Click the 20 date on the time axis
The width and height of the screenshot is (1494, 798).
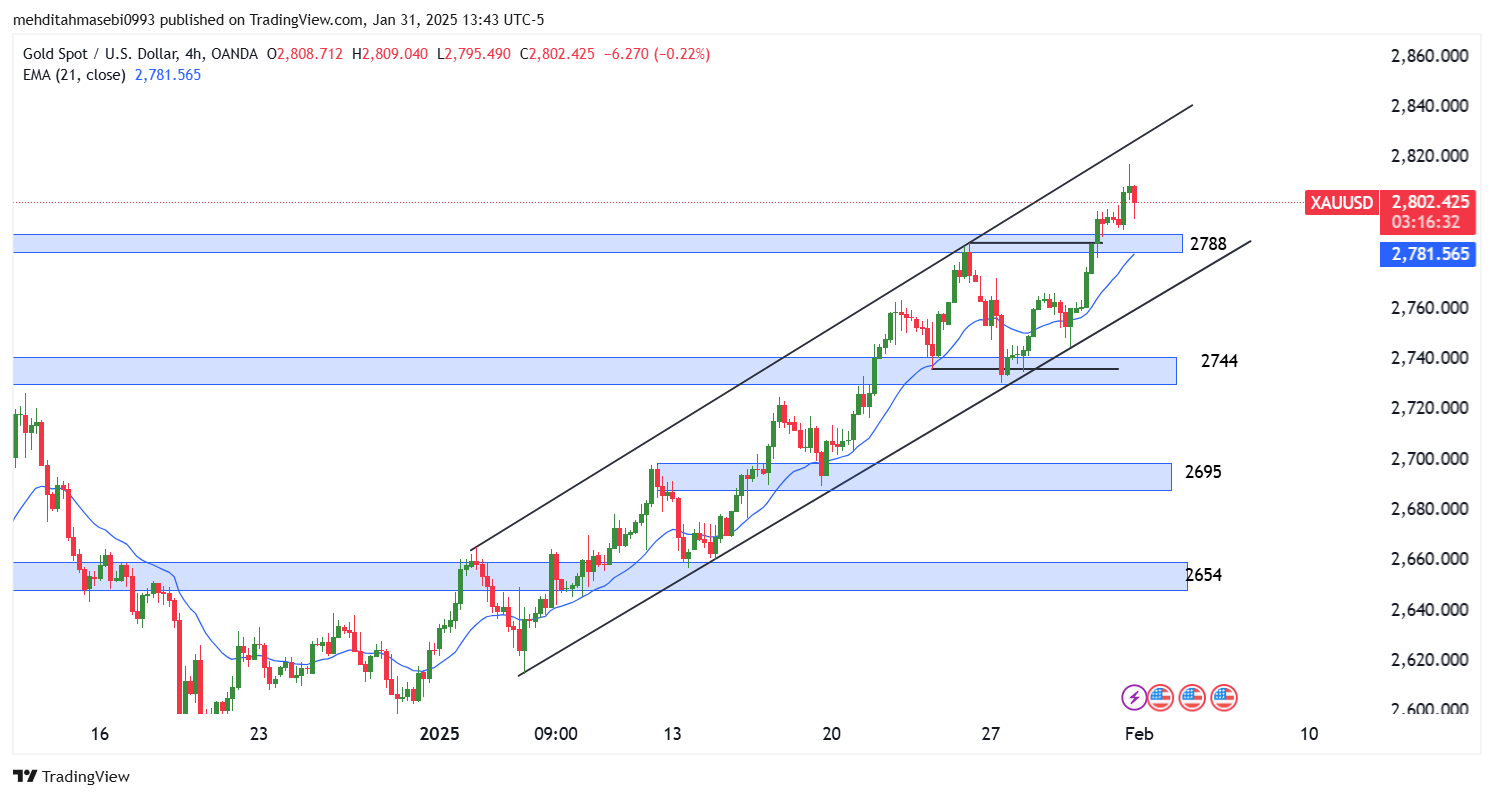[x=832, y=734]
